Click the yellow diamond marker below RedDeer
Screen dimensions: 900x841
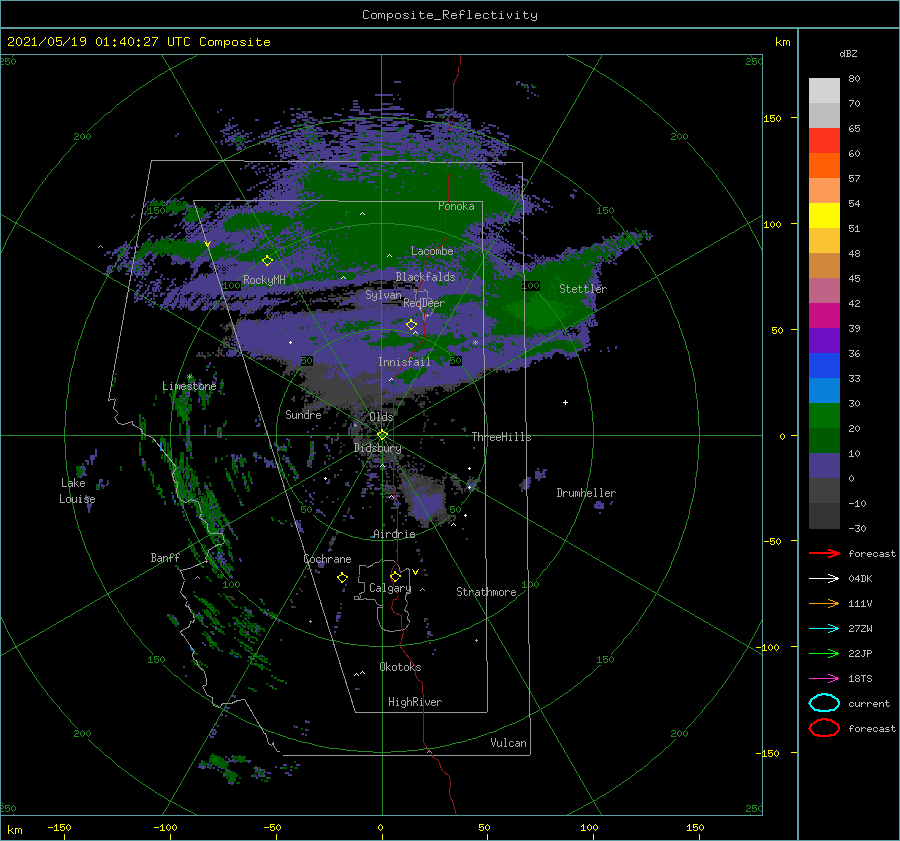[x=411, y=325]
